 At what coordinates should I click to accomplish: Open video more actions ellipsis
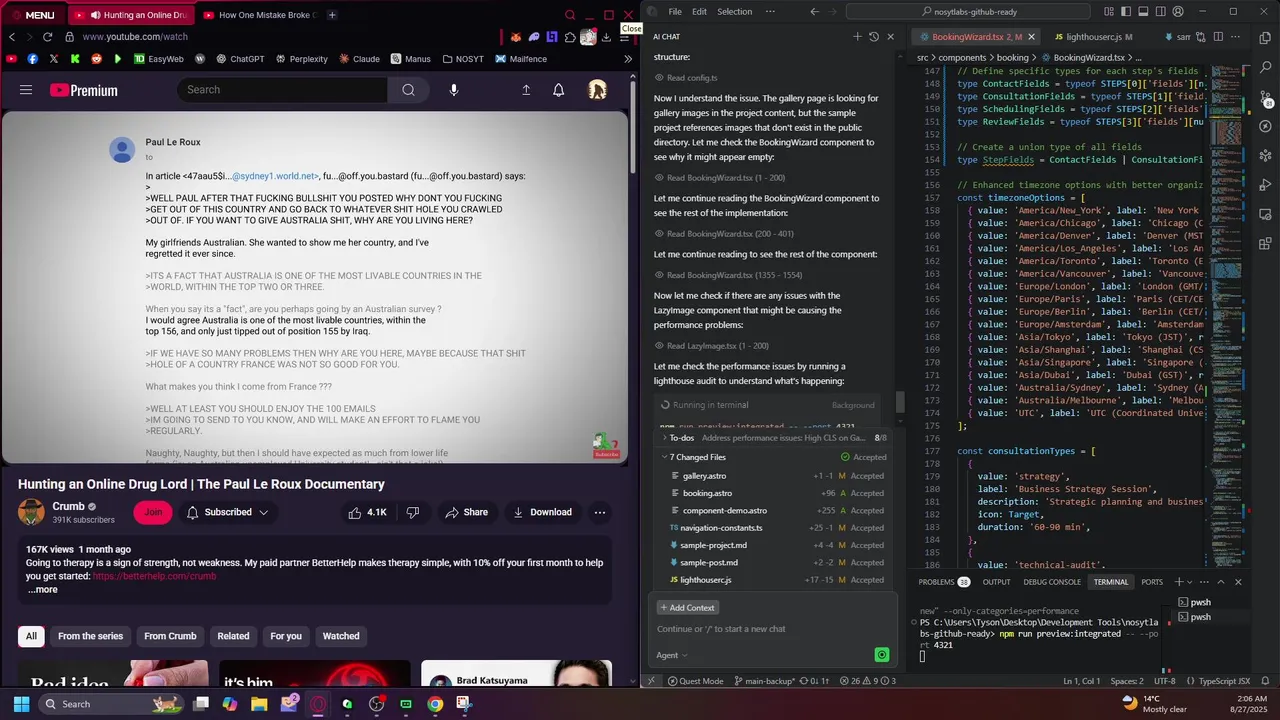[x=600, y=512]
